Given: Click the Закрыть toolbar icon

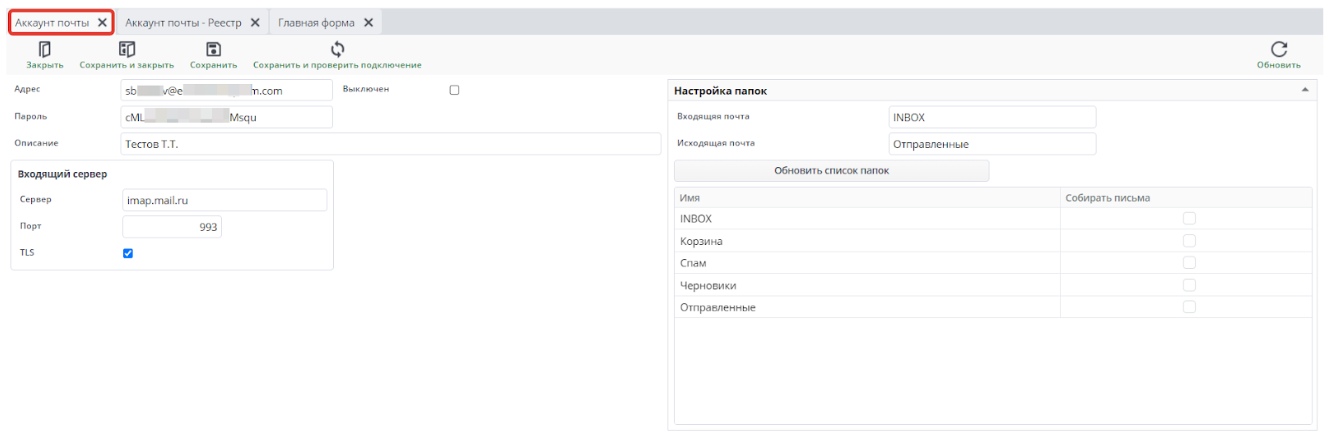Looking at the screenshot, I should click(44, 50).
